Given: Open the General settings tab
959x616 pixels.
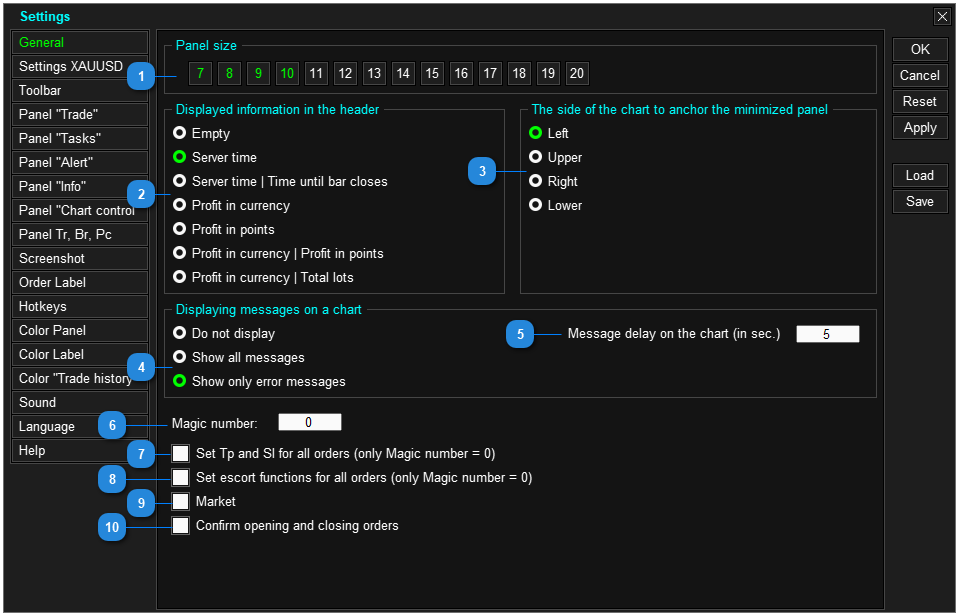Looking at the screenshot, I should pyautogui.click(x=80, y=42).
